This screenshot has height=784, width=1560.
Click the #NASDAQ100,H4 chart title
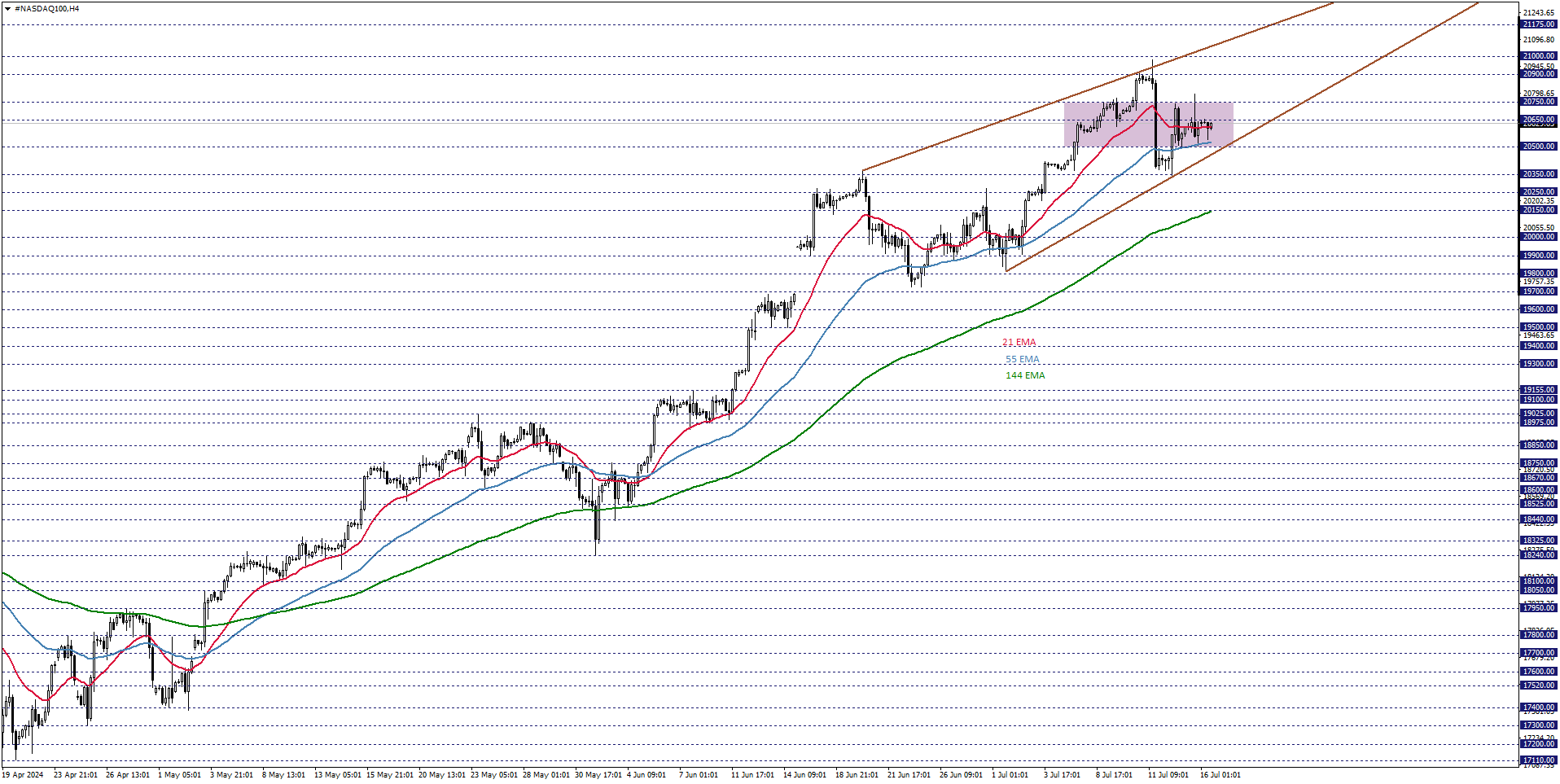coord(46,8)
